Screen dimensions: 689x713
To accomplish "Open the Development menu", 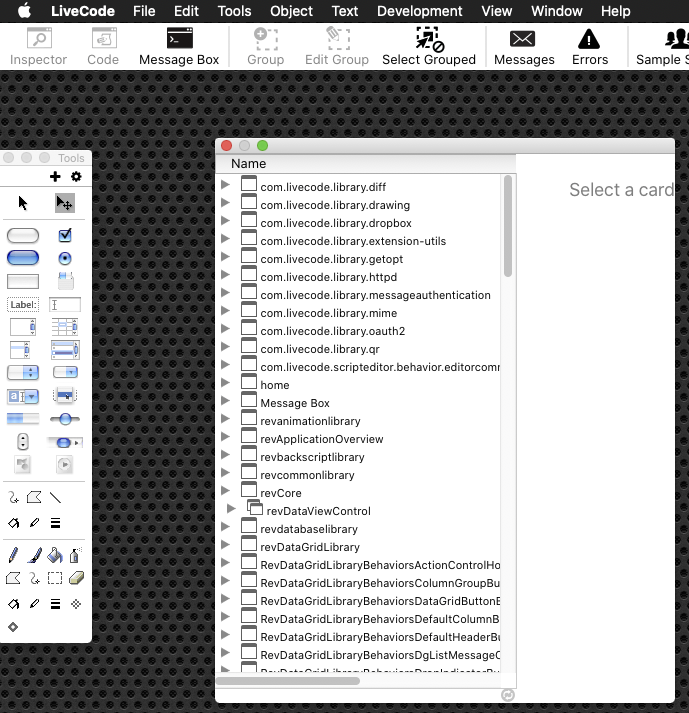I will click(419, 11).
